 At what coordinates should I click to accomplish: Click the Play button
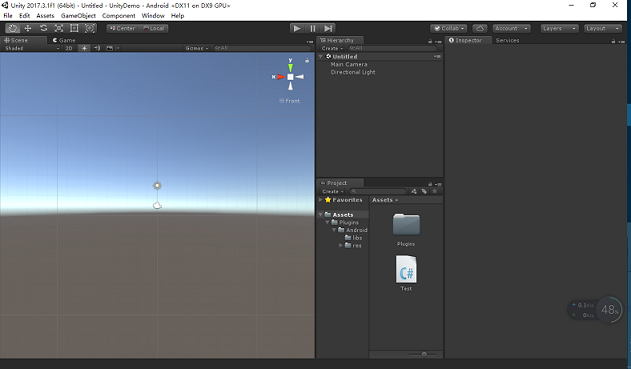pyautogui.click(x=297, y=29)
